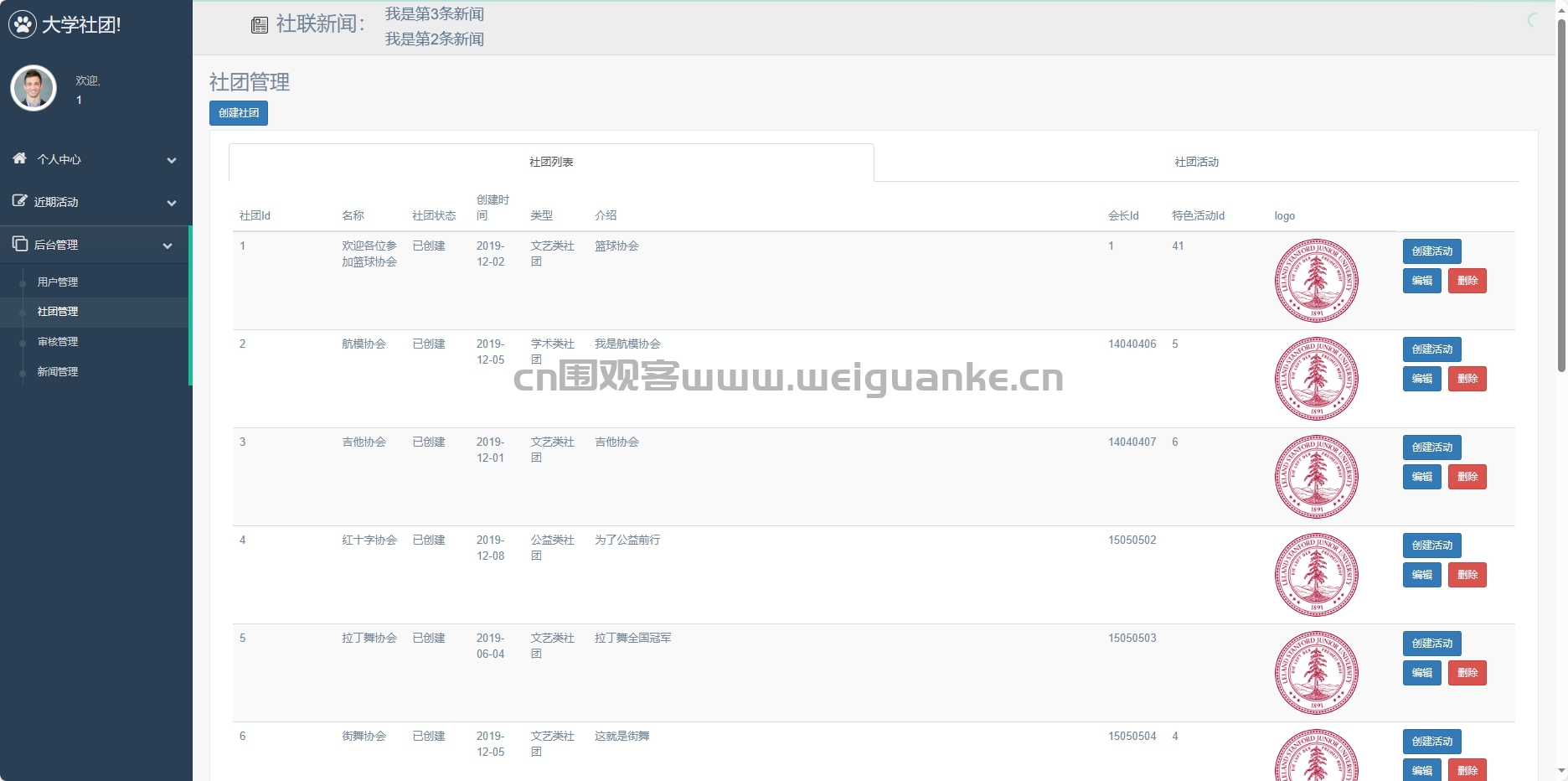Click the logo seal of 航模协会 row
Viewport: 1568px width, 781px height.
[x=1316, y=379]
